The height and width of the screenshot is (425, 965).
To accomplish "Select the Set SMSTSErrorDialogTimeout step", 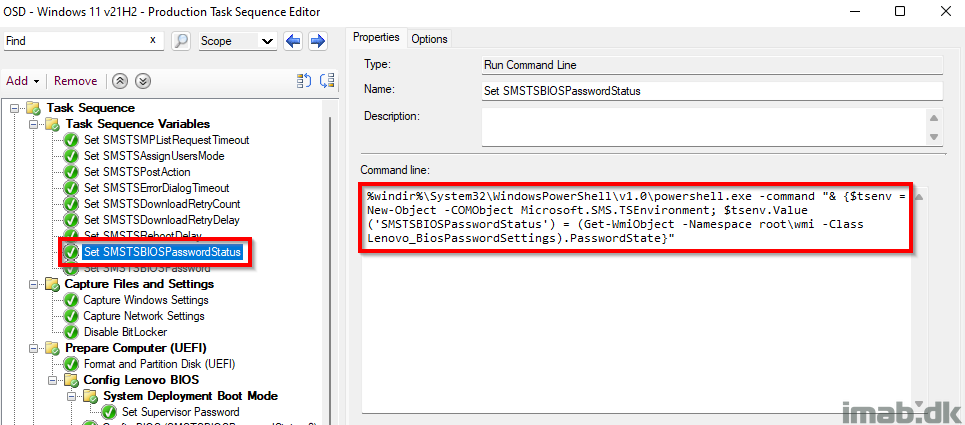I will pos(156,188).
